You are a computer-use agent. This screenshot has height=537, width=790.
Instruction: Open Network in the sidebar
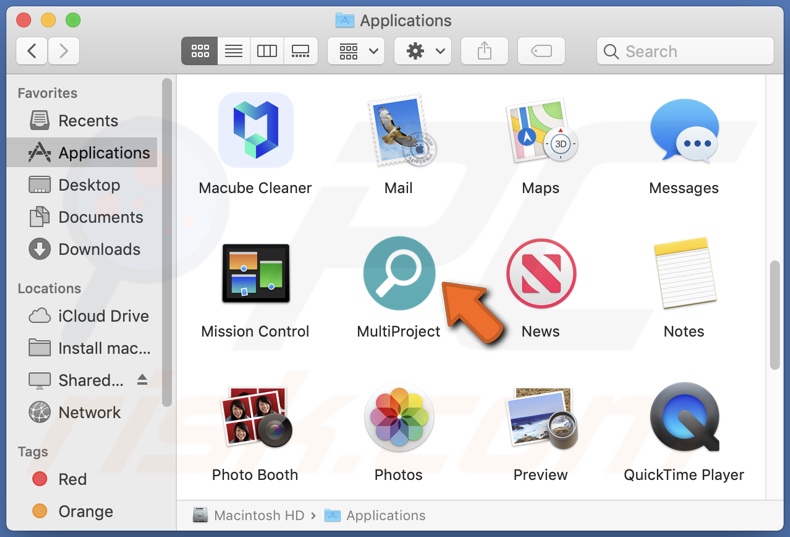tap(82, 413)
